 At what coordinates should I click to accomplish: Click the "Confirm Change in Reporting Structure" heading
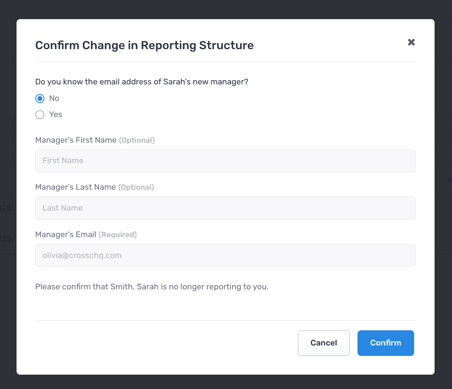point(144,45)
